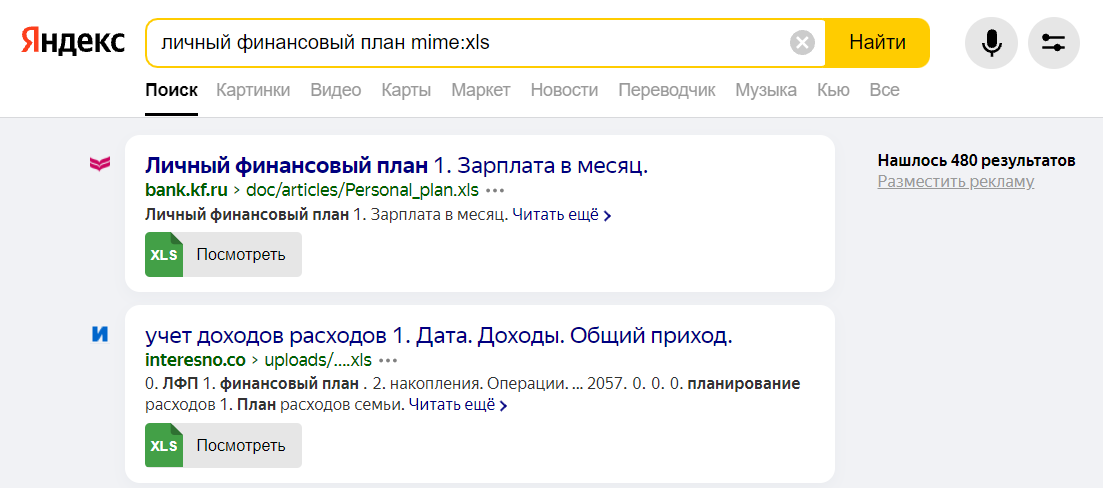Click the 'Нашлось 480 результатов' text

976,160
